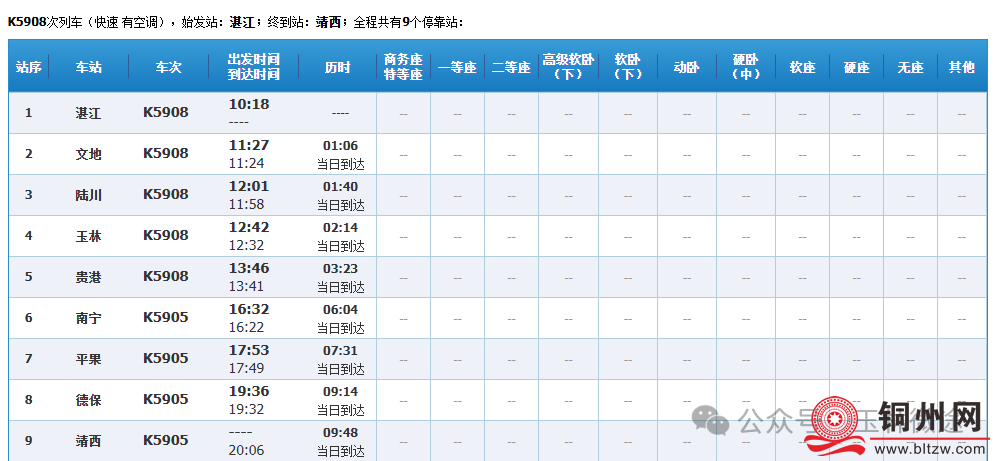Screen dimensions: 995x461
Task: Click the 站序 column header
Action: (29, 67)
